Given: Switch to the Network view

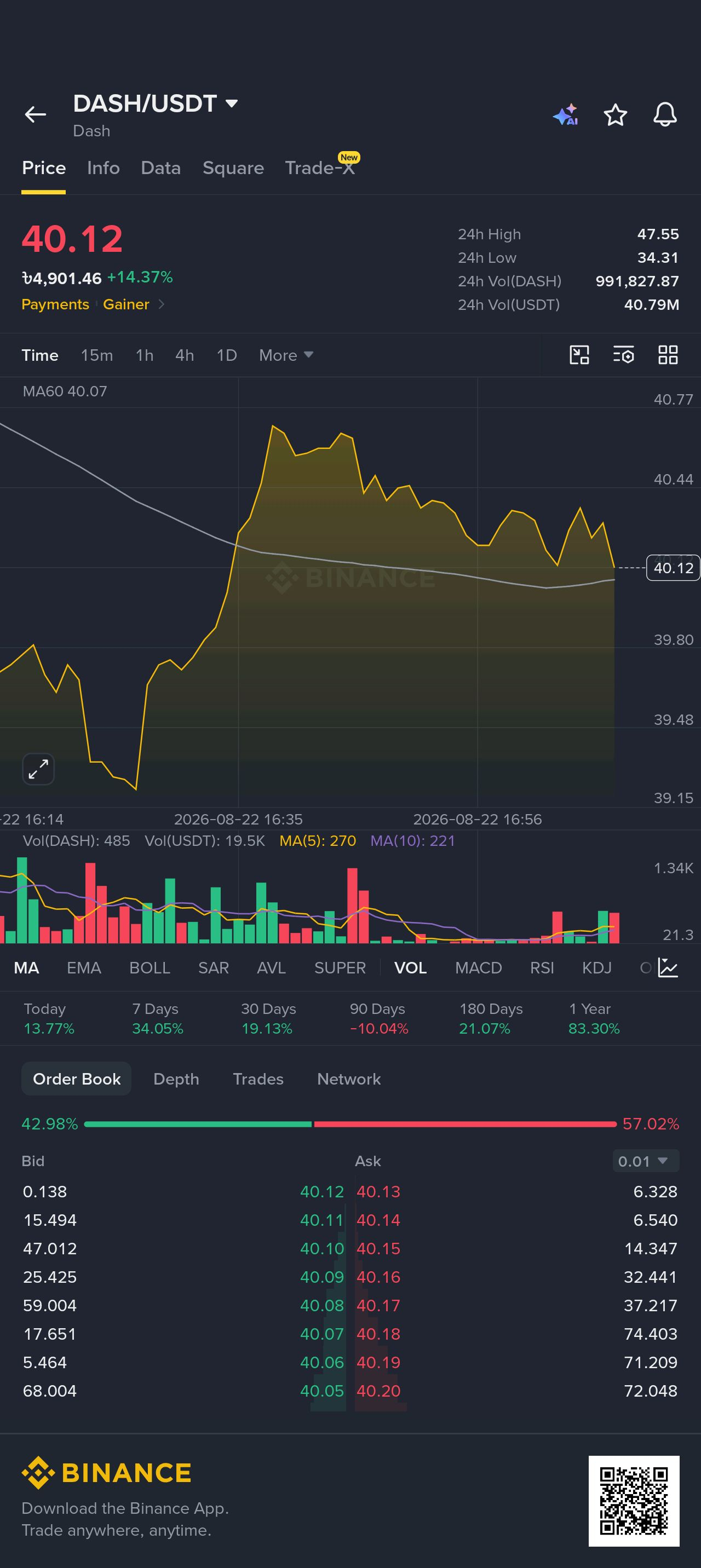Looking at the screenshot, I should (349, 1079).
